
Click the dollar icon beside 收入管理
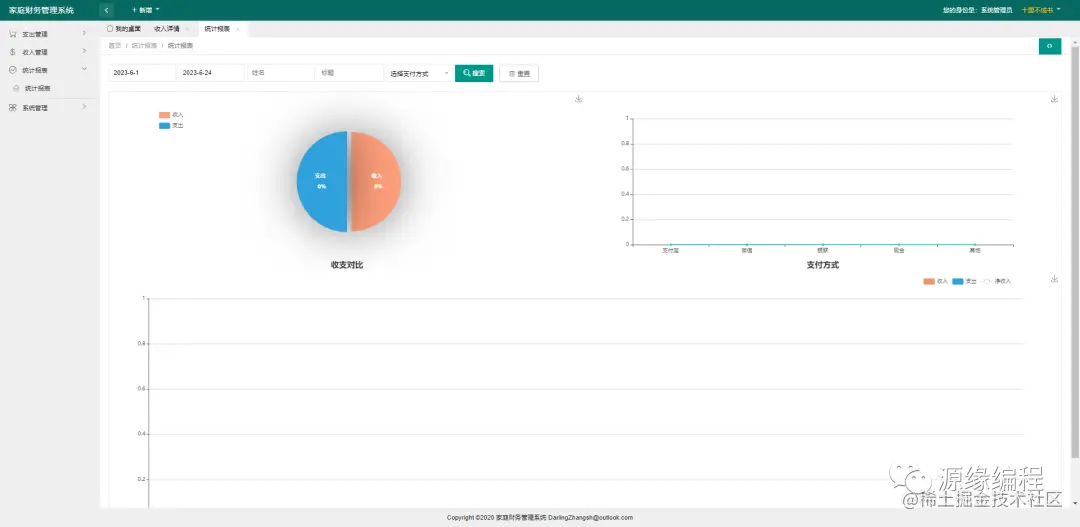click(x=12, y=52)
